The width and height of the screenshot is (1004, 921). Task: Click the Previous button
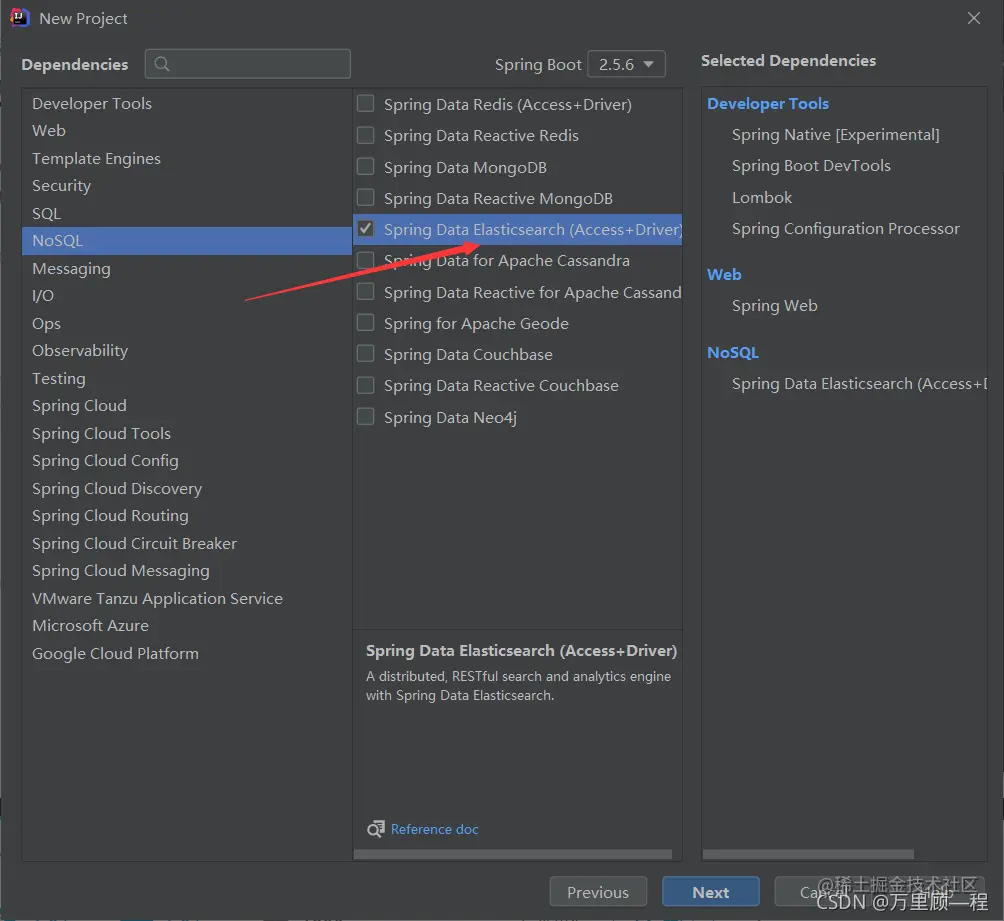click(x=598, y=892)
